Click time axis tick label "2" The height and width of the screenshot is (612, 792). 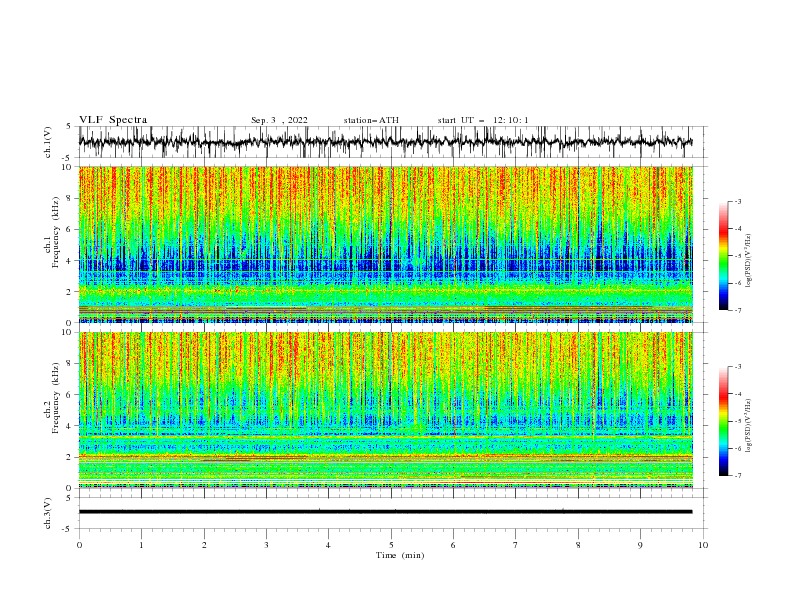(204, 545)
